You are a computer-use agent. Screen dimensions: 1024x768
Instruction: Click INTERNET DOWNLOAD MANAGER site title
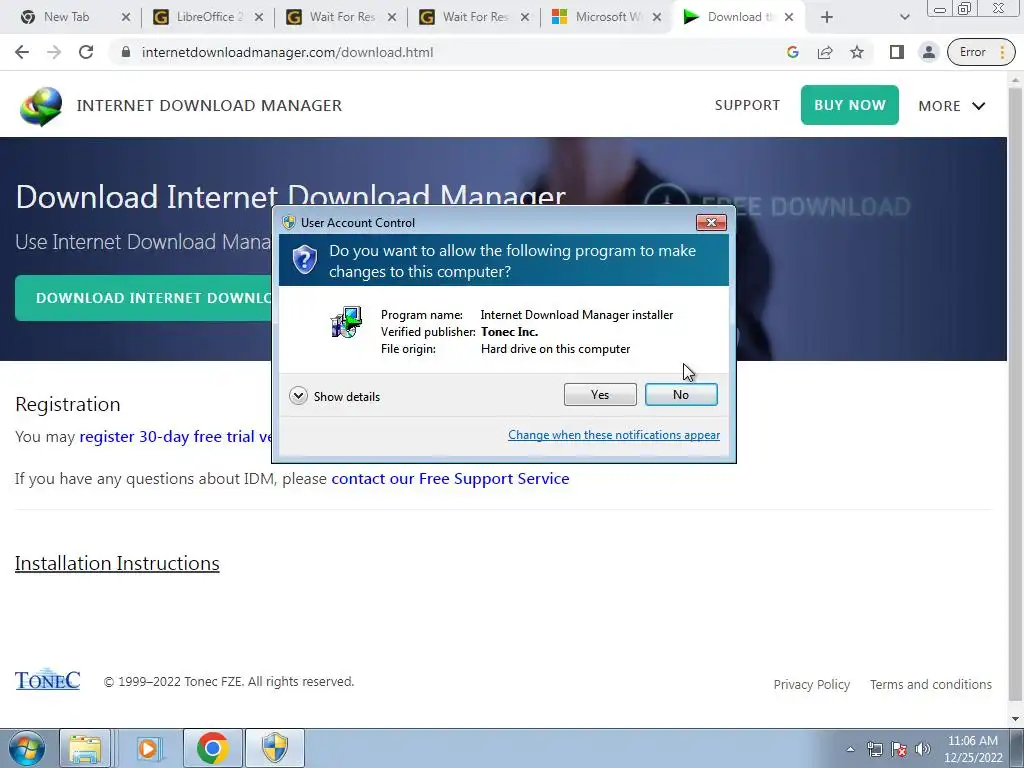[x=209, y=106]
